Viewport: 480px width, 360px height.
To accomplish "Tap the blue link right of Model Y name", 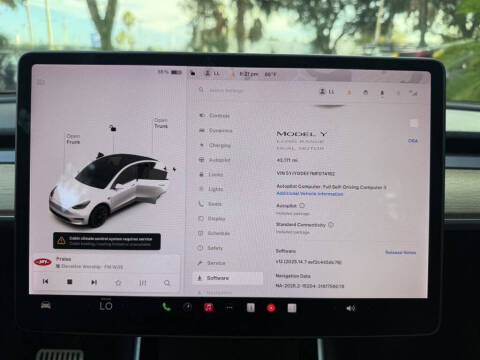I will [413, 141].
